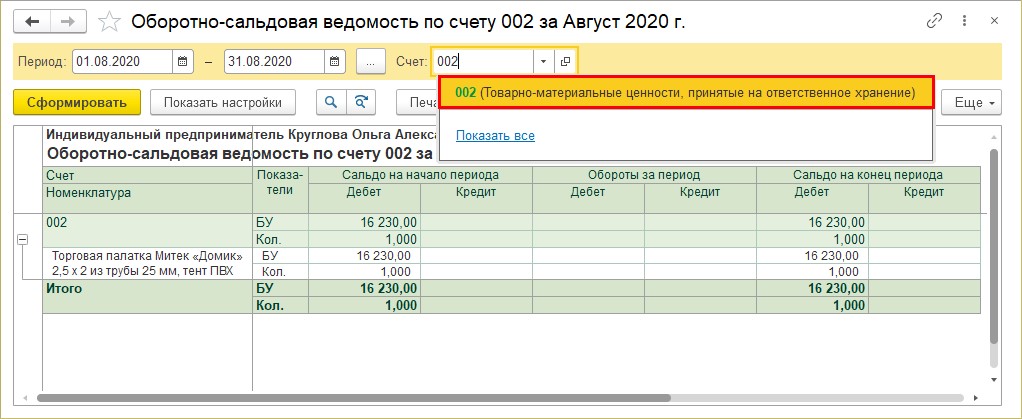The height and width of the screenshot is (419, 1022).
Task: Copy link to report via chain icon
Action: (x=934, y=21)
